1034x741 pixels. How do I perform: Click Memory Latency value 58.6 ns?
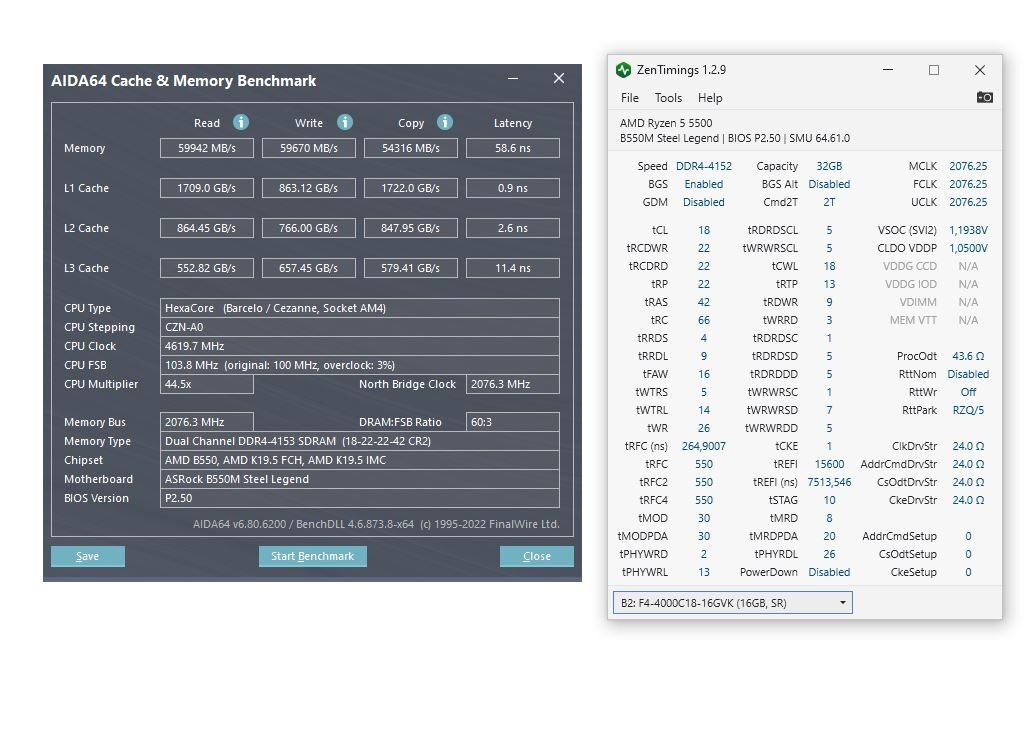pyautogui.click(x=513, y=148)
